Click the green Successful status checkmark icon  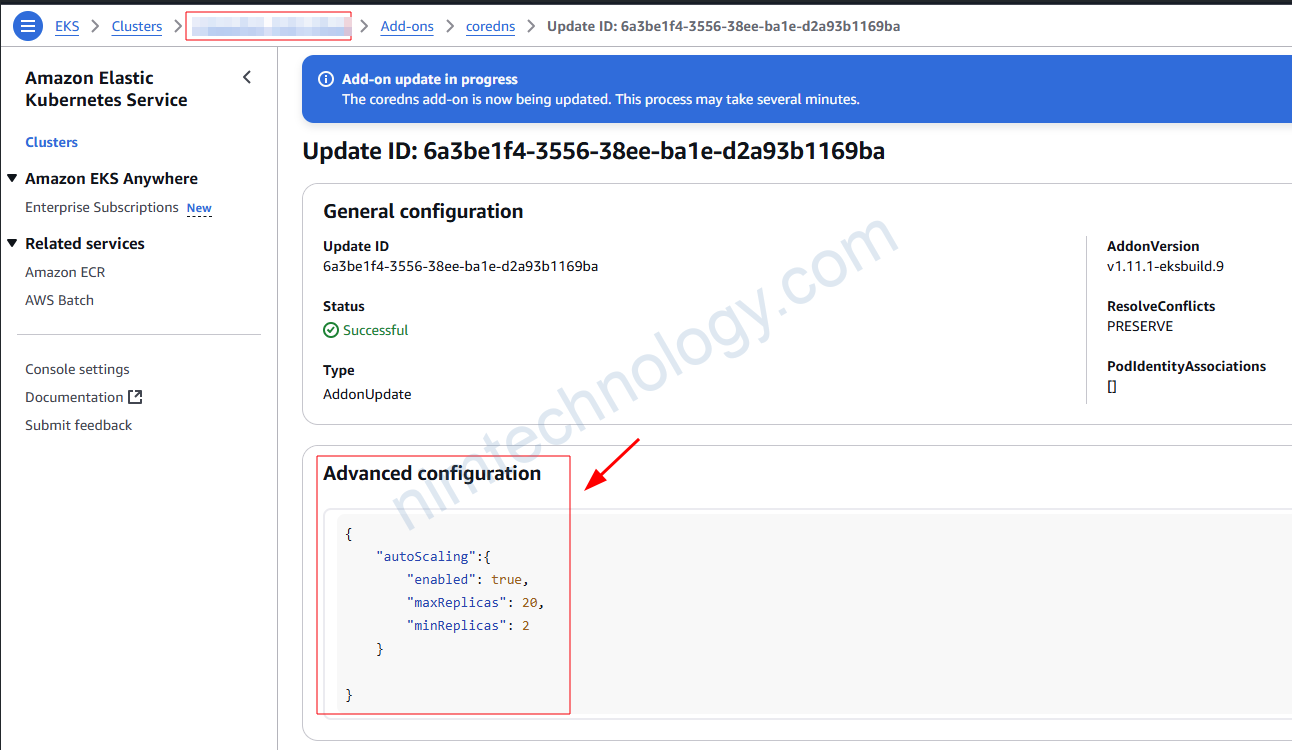331,330
